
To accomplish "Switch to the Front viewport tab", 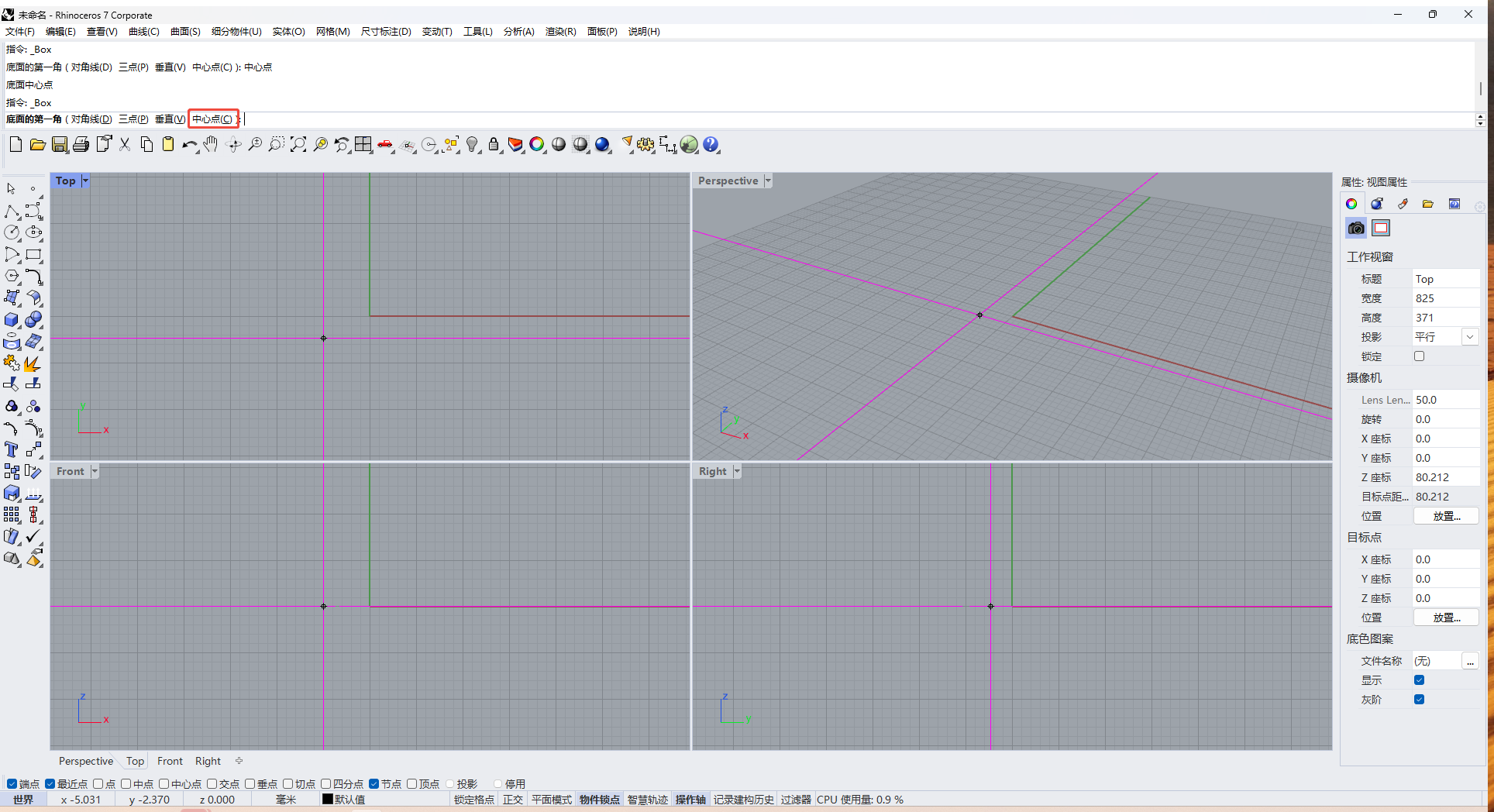I will [x=170, y=762].
